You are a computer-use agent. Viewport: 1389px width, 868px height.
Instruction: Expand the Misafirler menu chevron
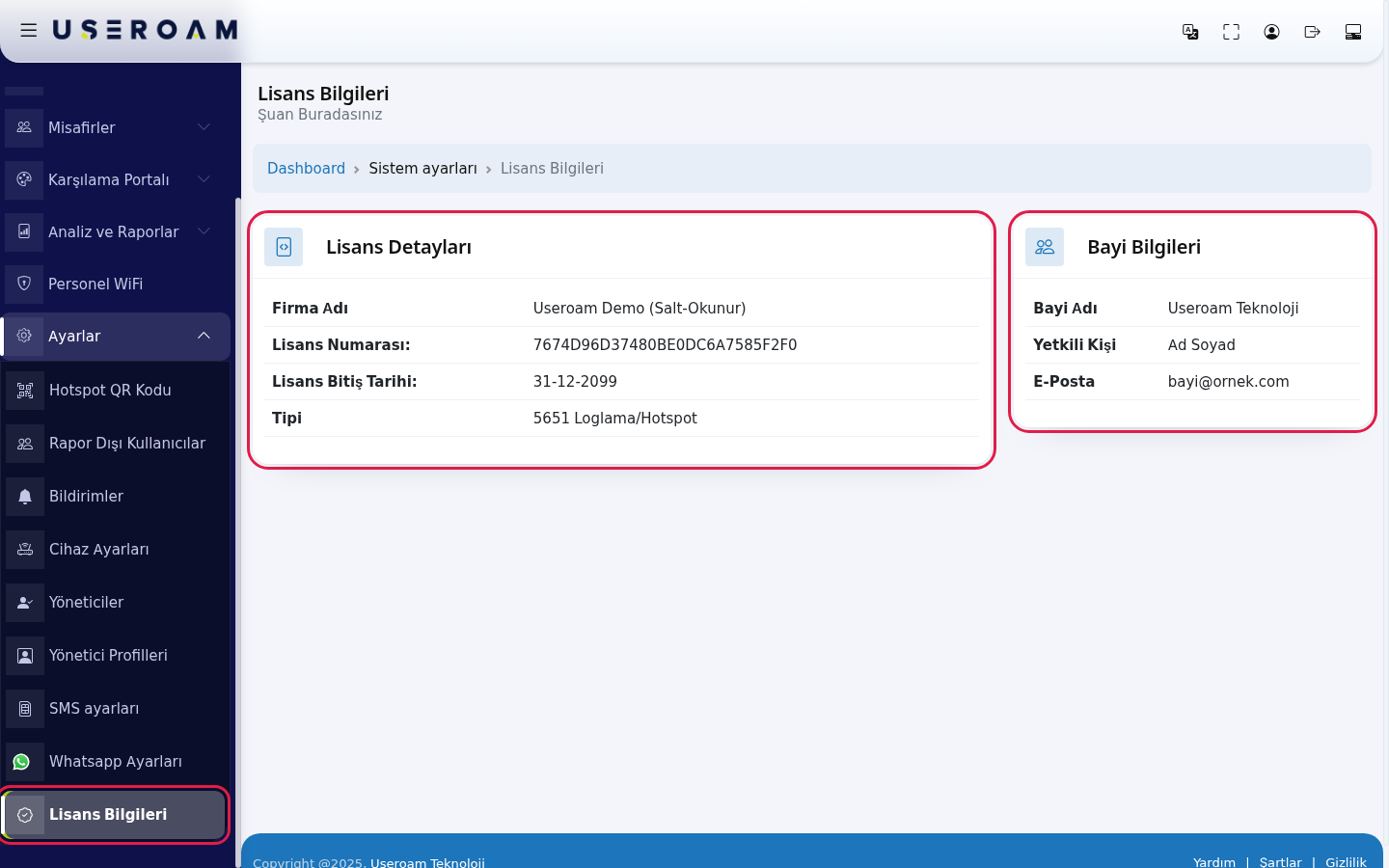click(x=204, y=127)
